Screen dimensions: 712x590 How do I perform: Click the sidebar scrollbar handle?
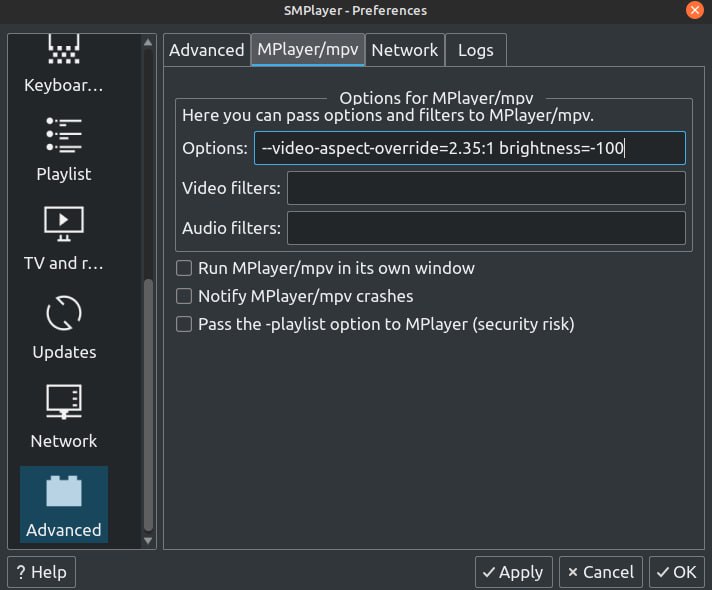pos(148,405)
